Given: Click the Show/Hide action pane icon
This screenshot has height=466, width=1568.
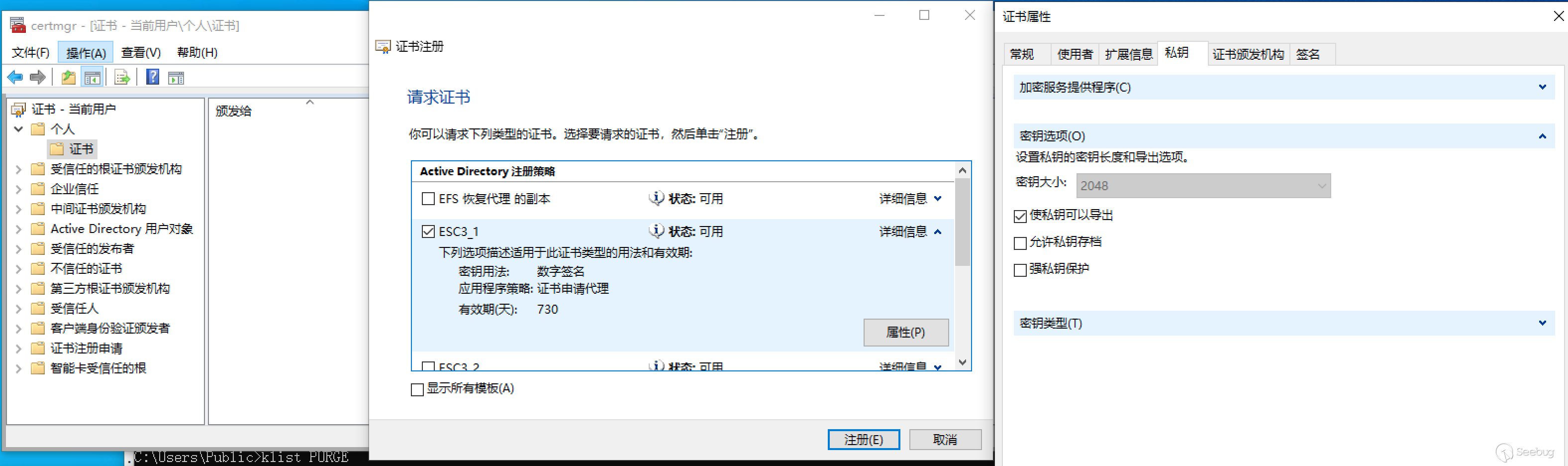Looking at the screenshot, I should point(176,78).
